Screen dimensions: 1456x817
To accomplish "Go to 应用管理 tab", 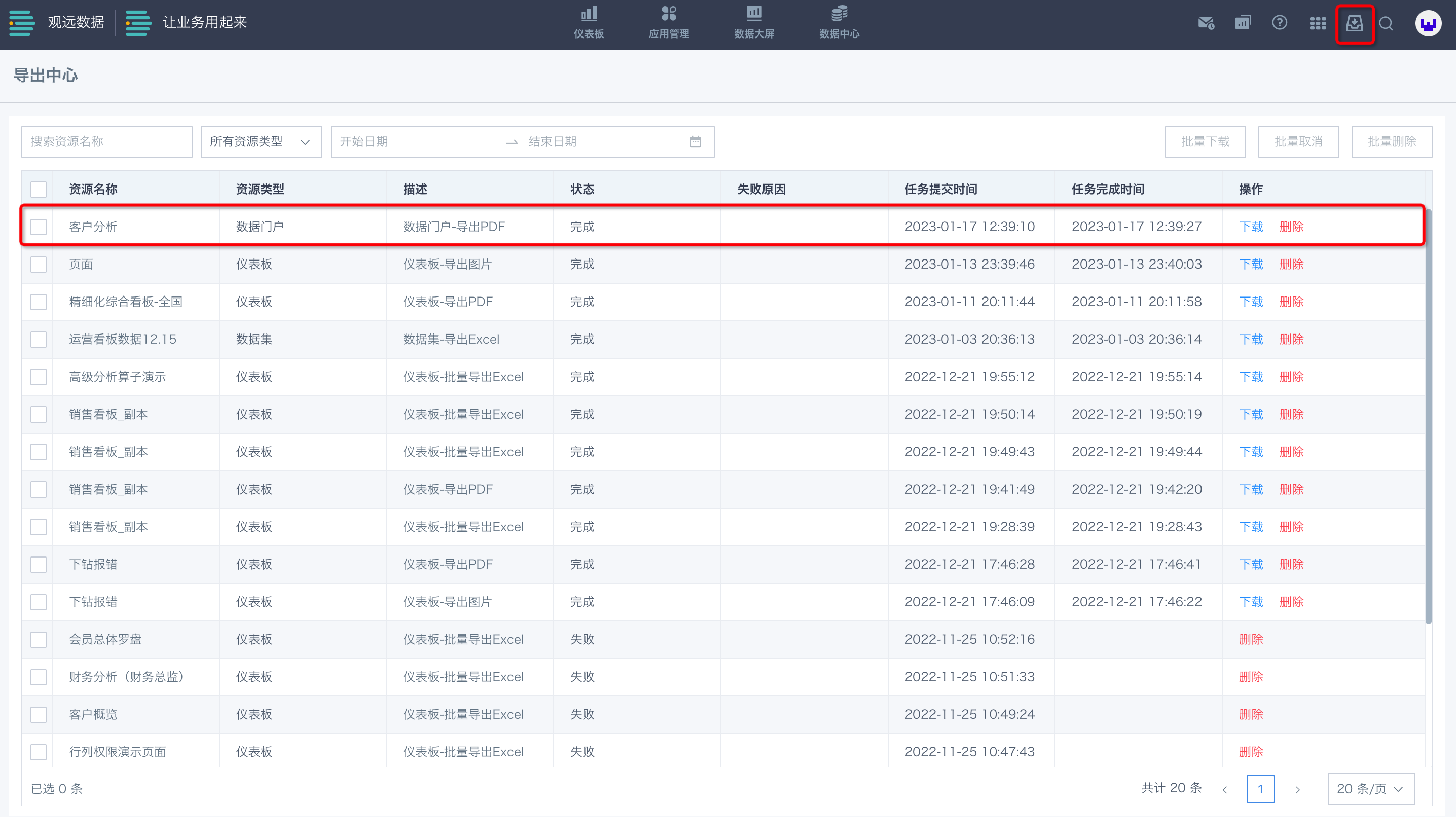I will pos(669,23).
